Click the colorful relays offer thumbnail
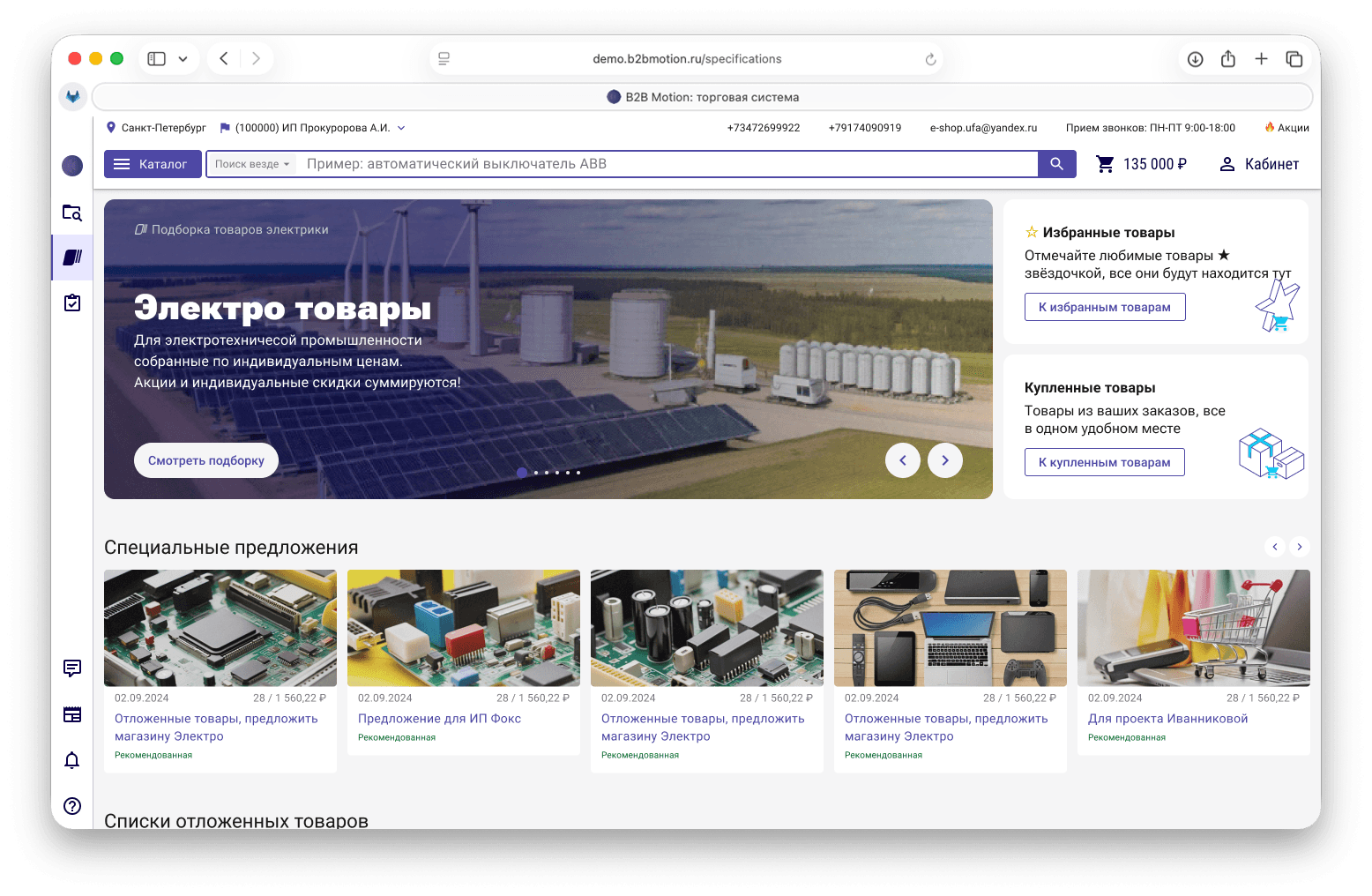Screen dimensions: 1372x896 point(464,628)
